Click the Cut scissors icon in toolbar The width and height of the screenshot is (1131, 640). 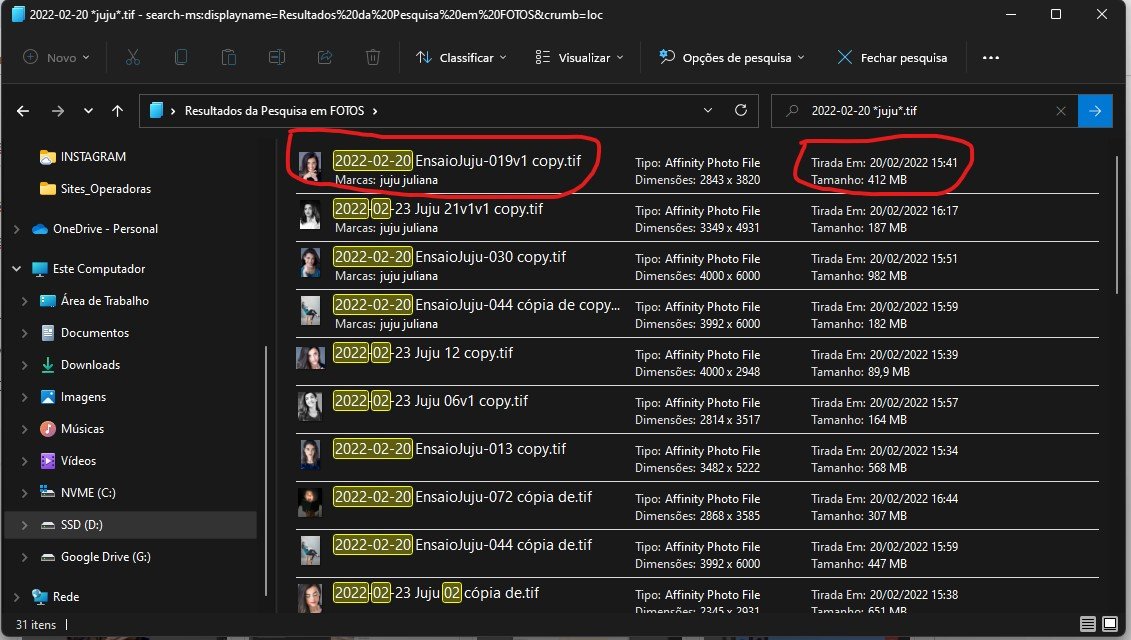pyautogui.click(x=133, y=58)
